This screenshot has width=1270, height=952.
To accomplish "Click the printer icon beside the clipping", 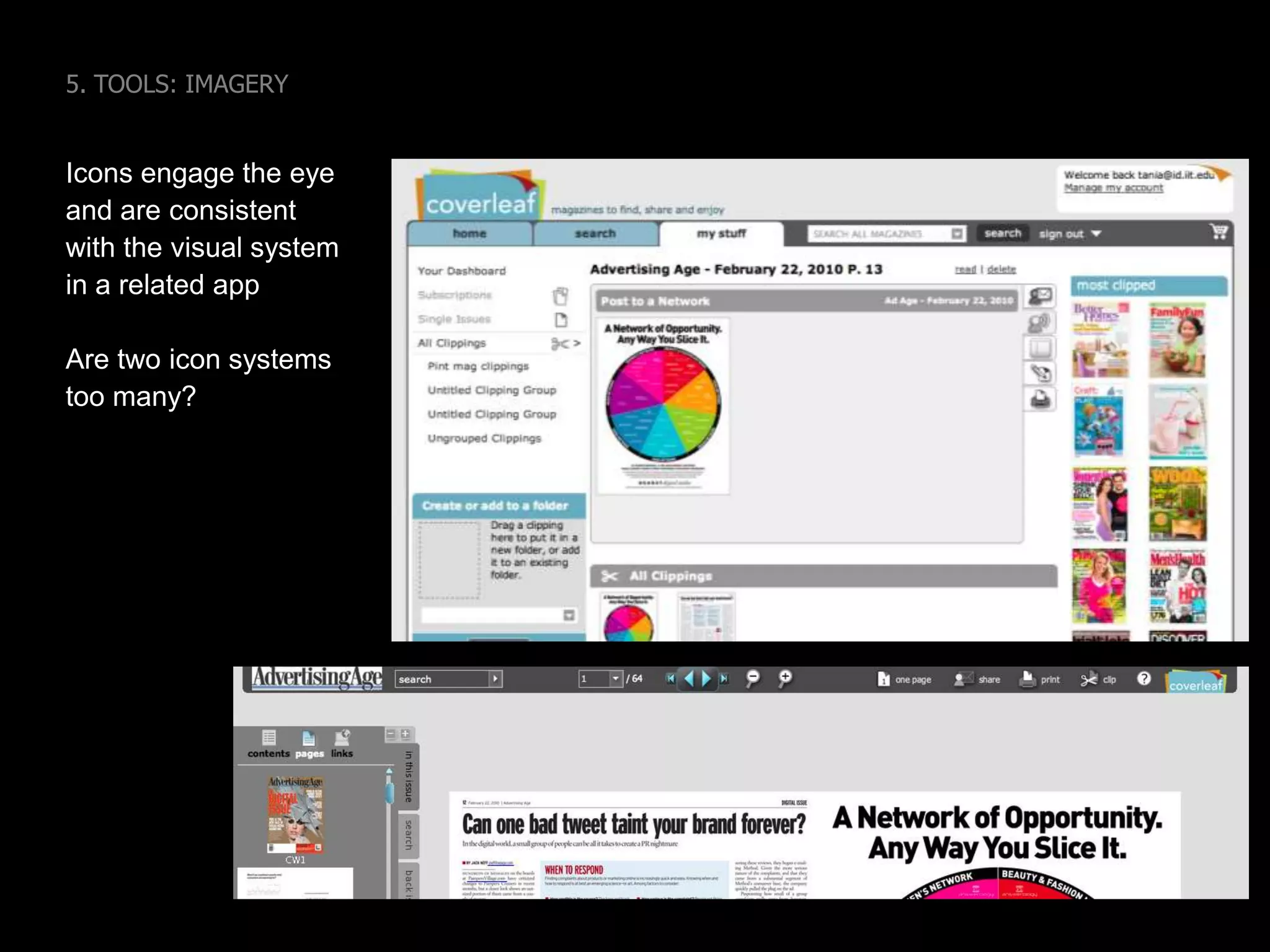I will coord(1040,399).
